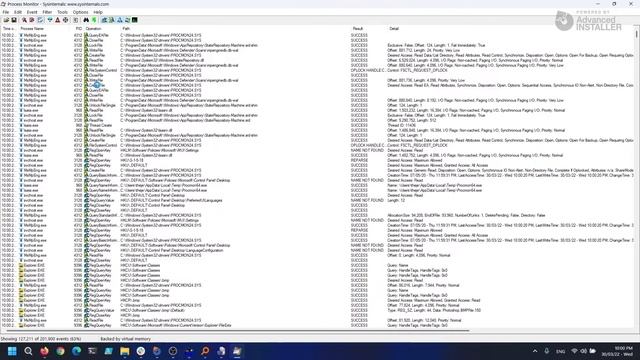Launch Firefox from the taskbar
This screenshot has width=640, height=360.
(44, 351)
